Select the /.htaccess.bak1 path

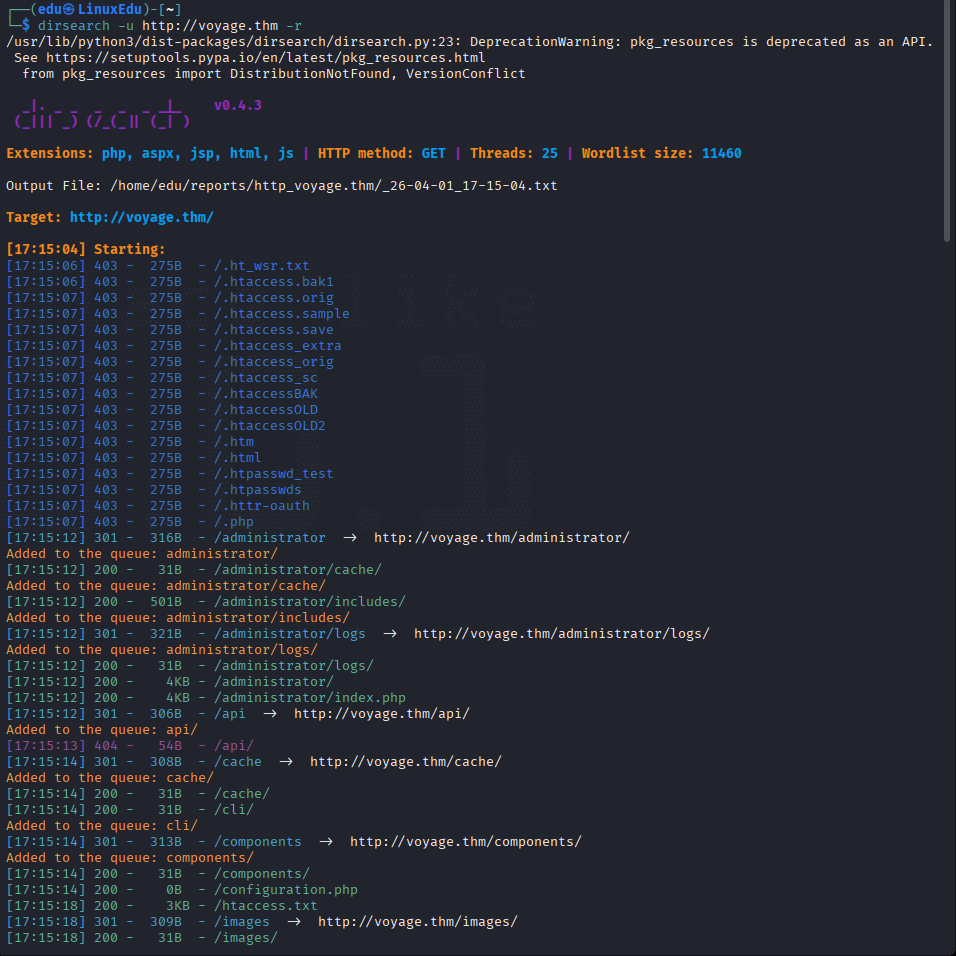tap(274, 282)
